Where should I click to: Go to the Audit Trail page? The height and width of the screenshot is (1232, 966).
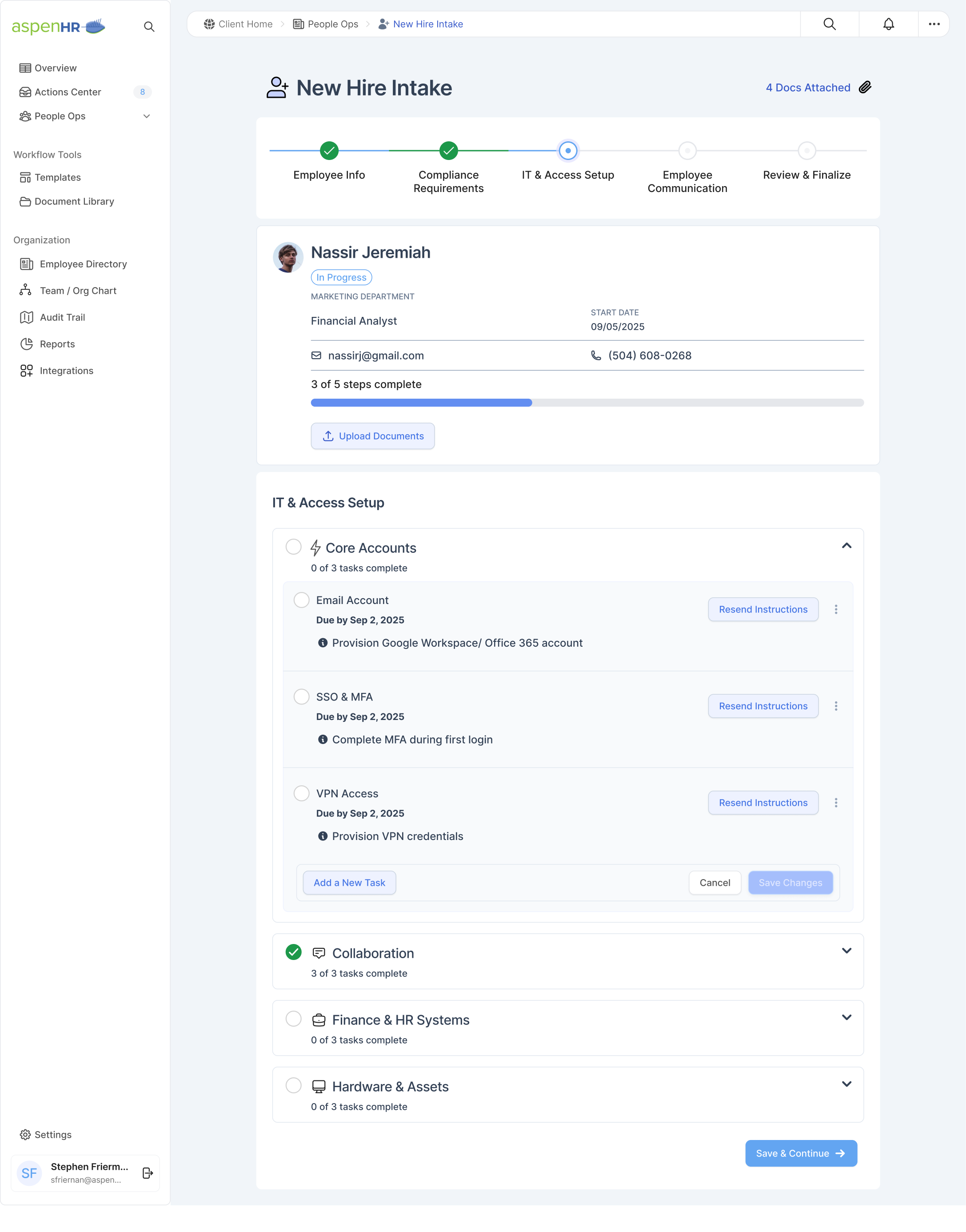tap(62, 317)
